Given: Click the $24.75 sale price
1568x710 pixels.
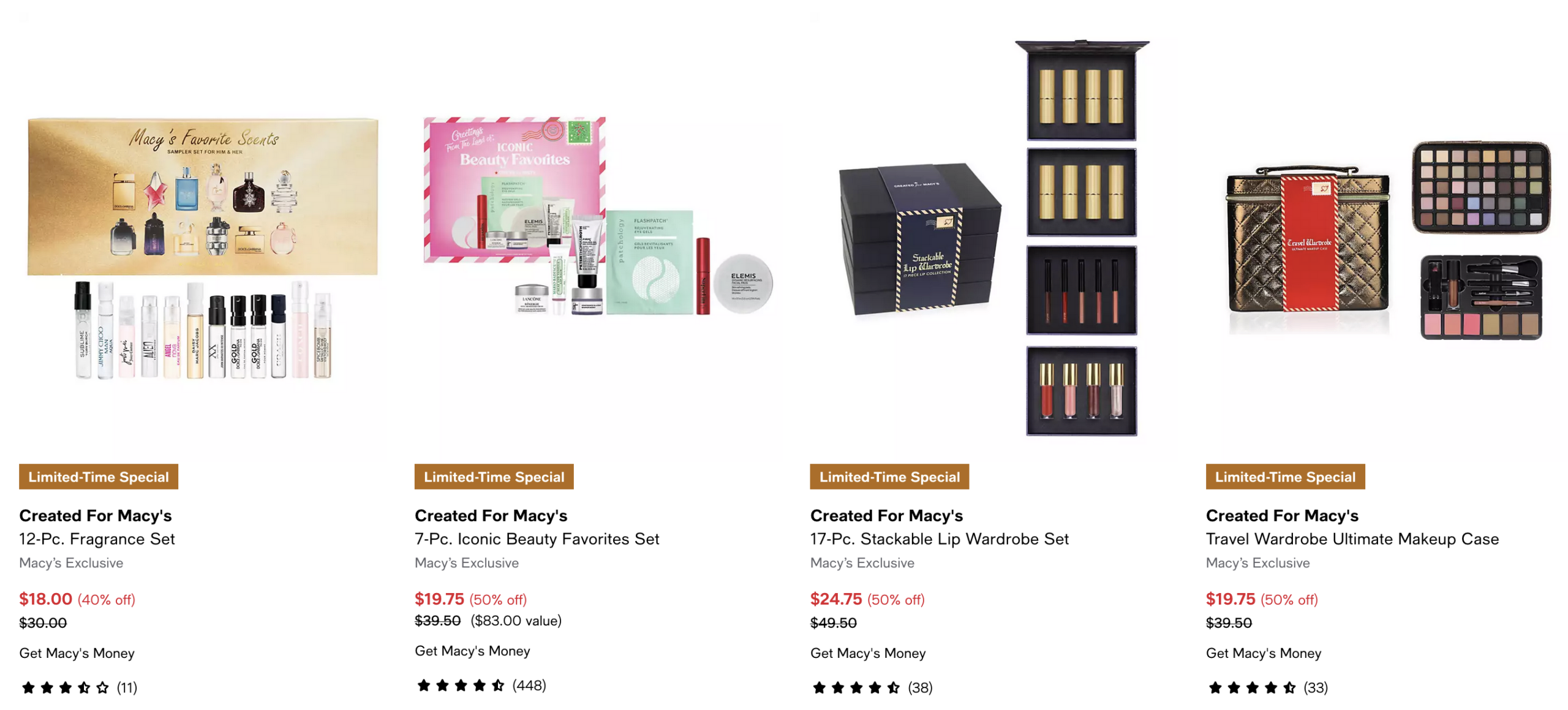Looking at the screenshot, I should pos(835,599).
